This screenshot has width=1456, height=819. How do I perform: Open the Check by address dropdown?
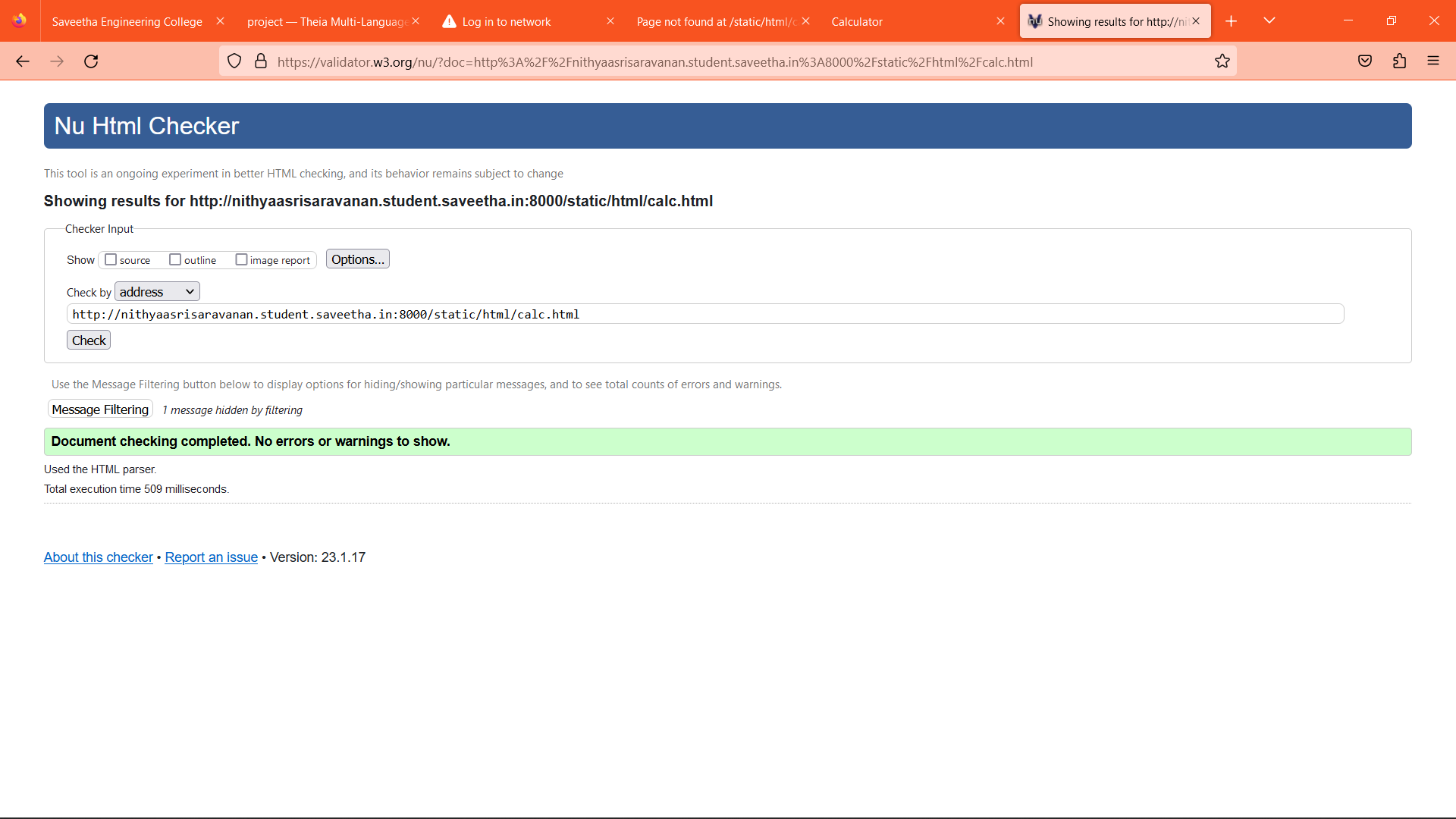pos(157,292)
